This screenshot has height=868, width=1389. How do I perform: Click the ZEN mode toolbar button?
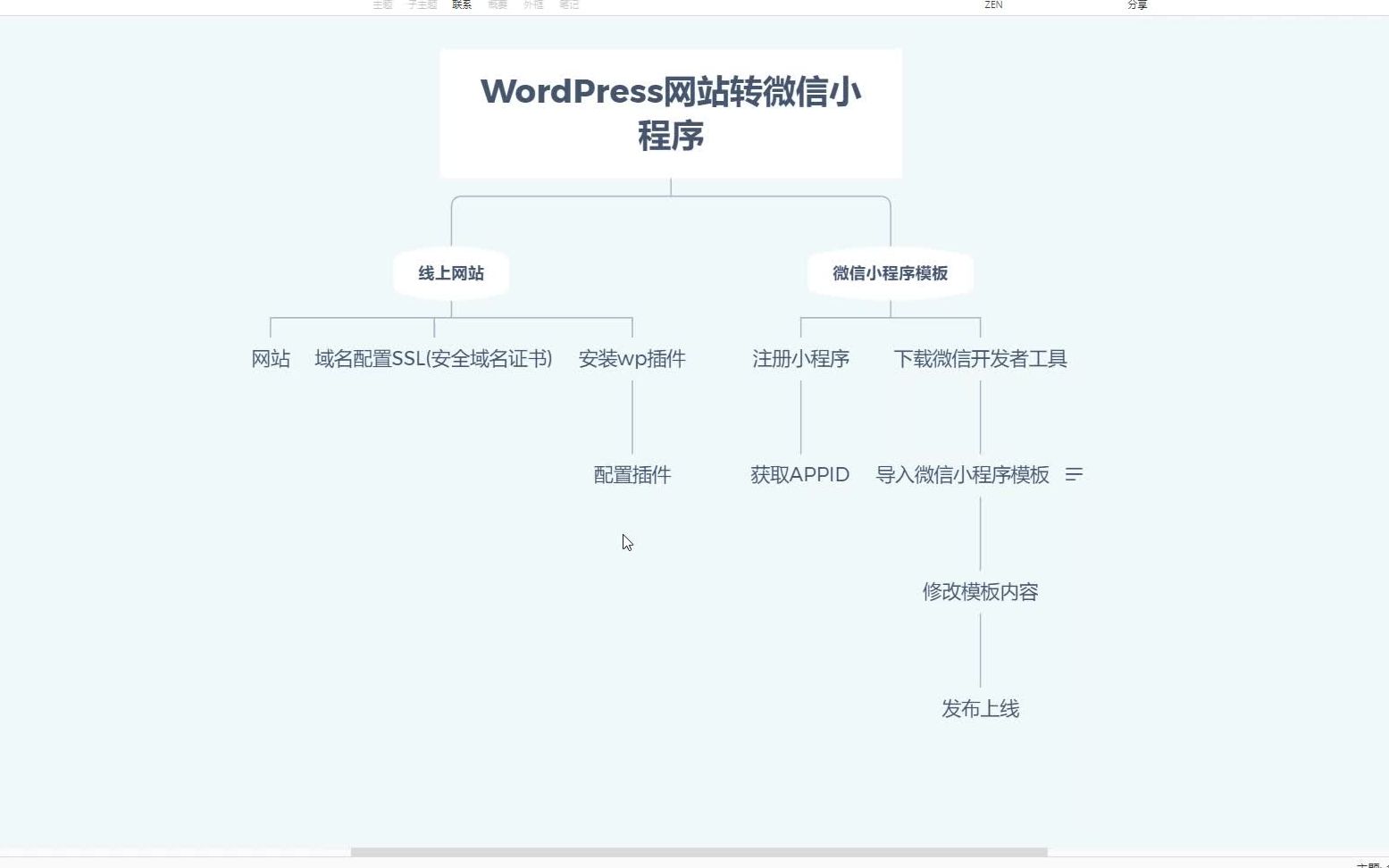[x=993, y=4]
